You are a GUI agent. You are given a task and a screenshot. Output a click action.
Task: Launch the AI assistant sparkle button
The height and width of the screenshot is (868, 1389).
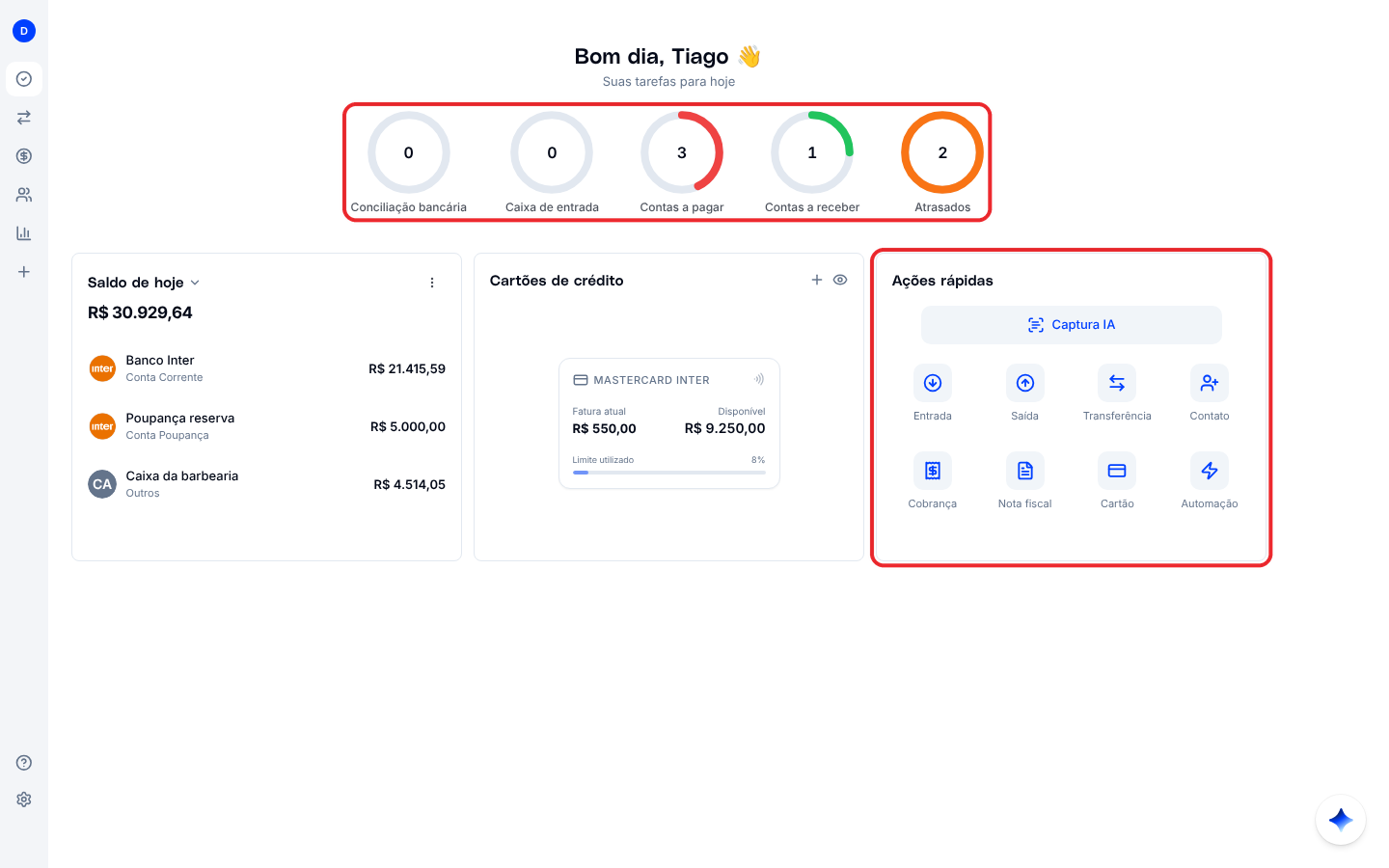[1341, 820]
